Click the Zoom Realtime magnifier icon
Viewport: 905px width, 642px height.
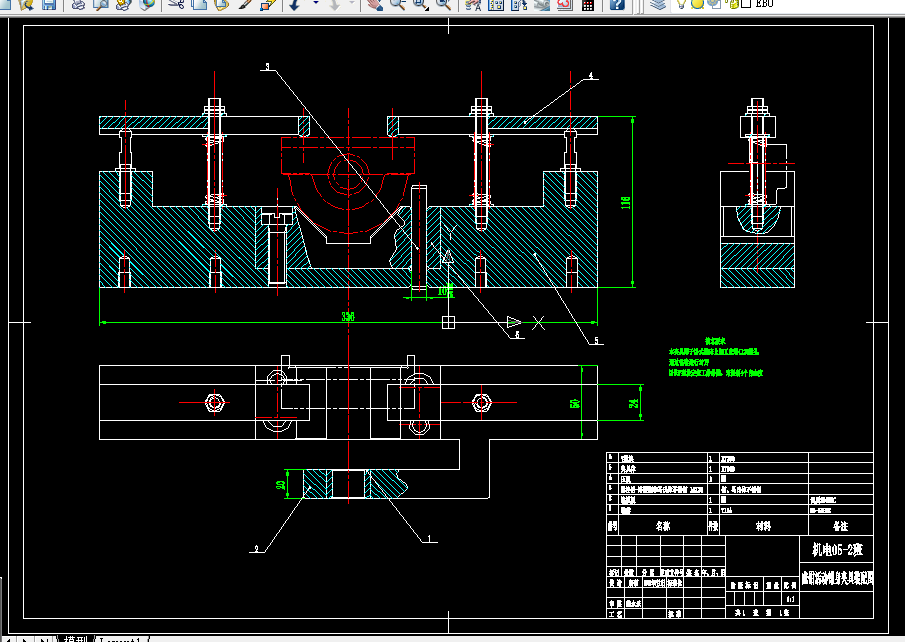398,5
